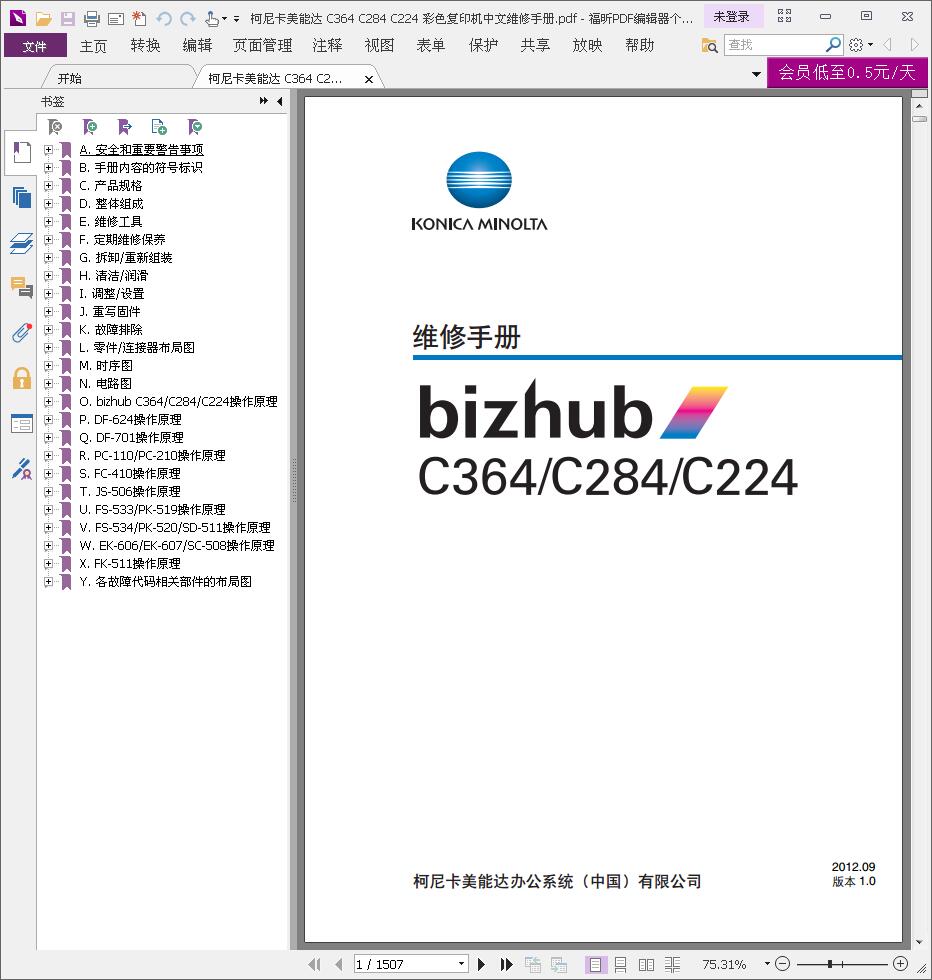Open the security lock panel
The height and width of the screenshot is (980, 932).
22,378
